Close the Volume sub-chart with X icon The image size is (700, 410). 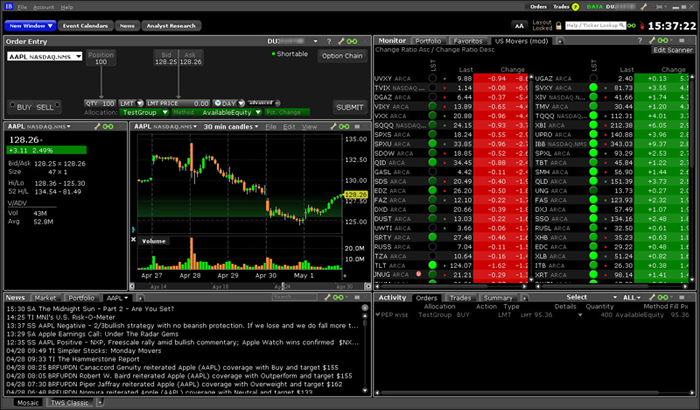click(x=133, y=240)
